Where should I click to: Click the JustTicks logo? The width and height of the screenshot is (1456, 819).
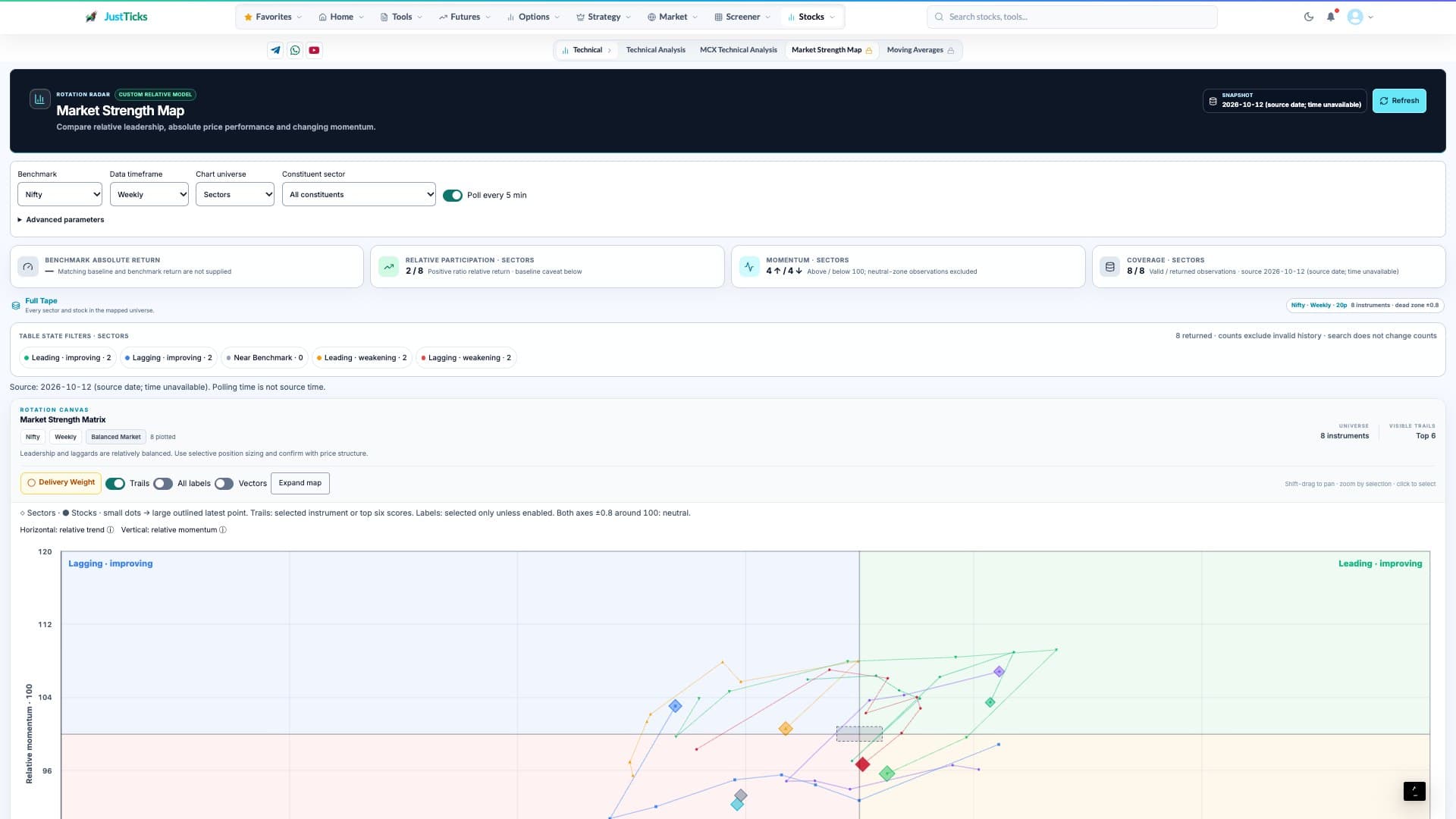point(117,17)
